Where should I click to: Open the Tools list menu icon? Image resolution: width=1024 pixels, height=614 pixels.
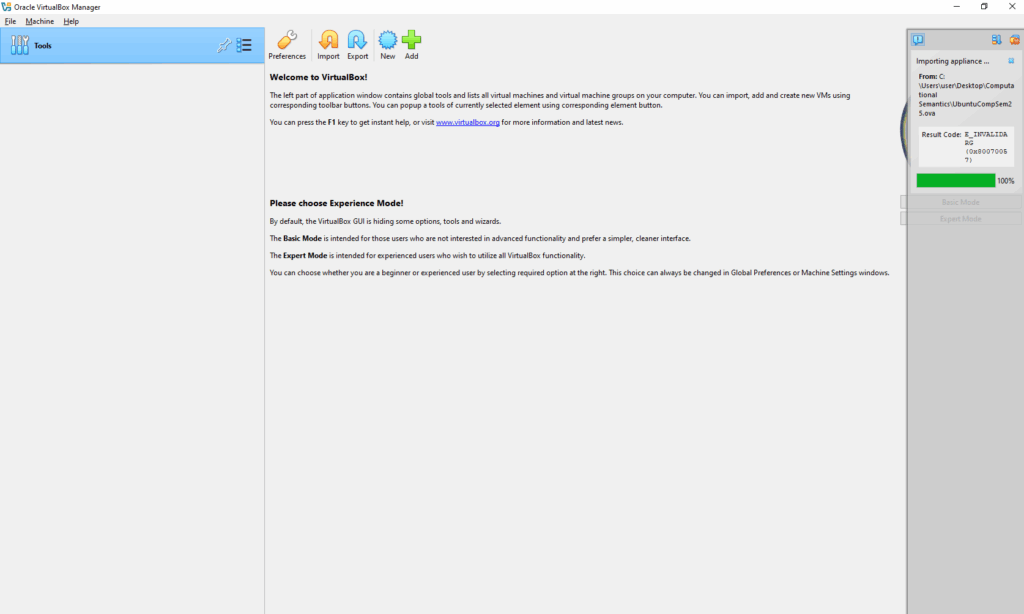244,45
